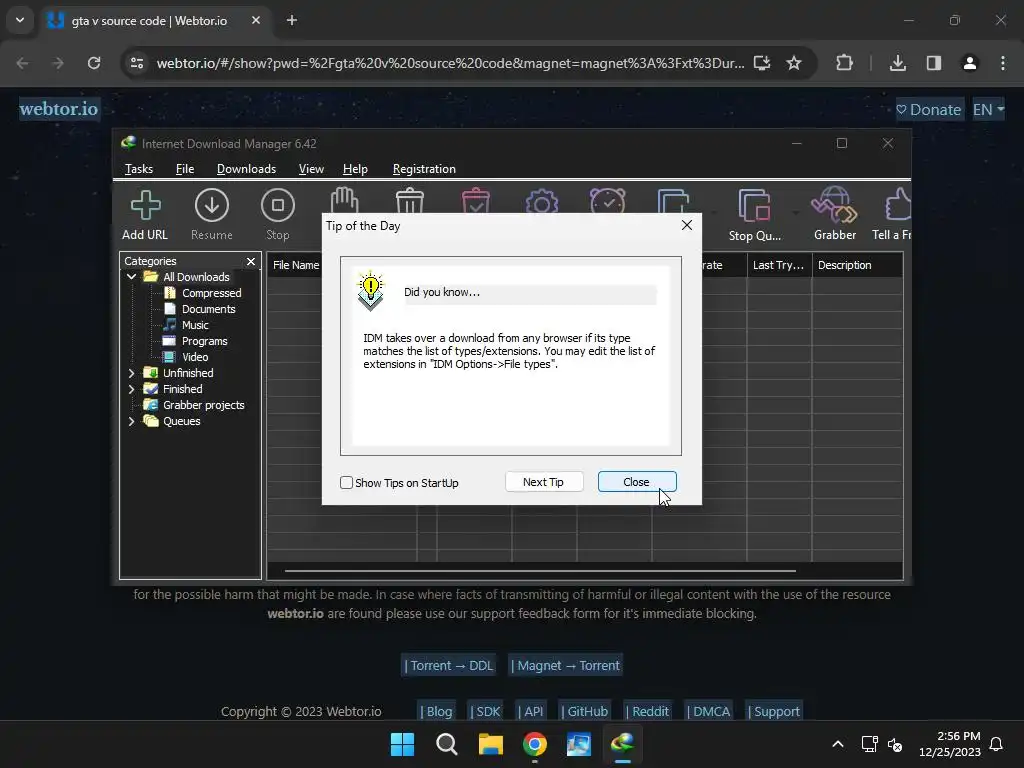Select the Compressed category folder
1024x768 pixels.
(211, 293)
